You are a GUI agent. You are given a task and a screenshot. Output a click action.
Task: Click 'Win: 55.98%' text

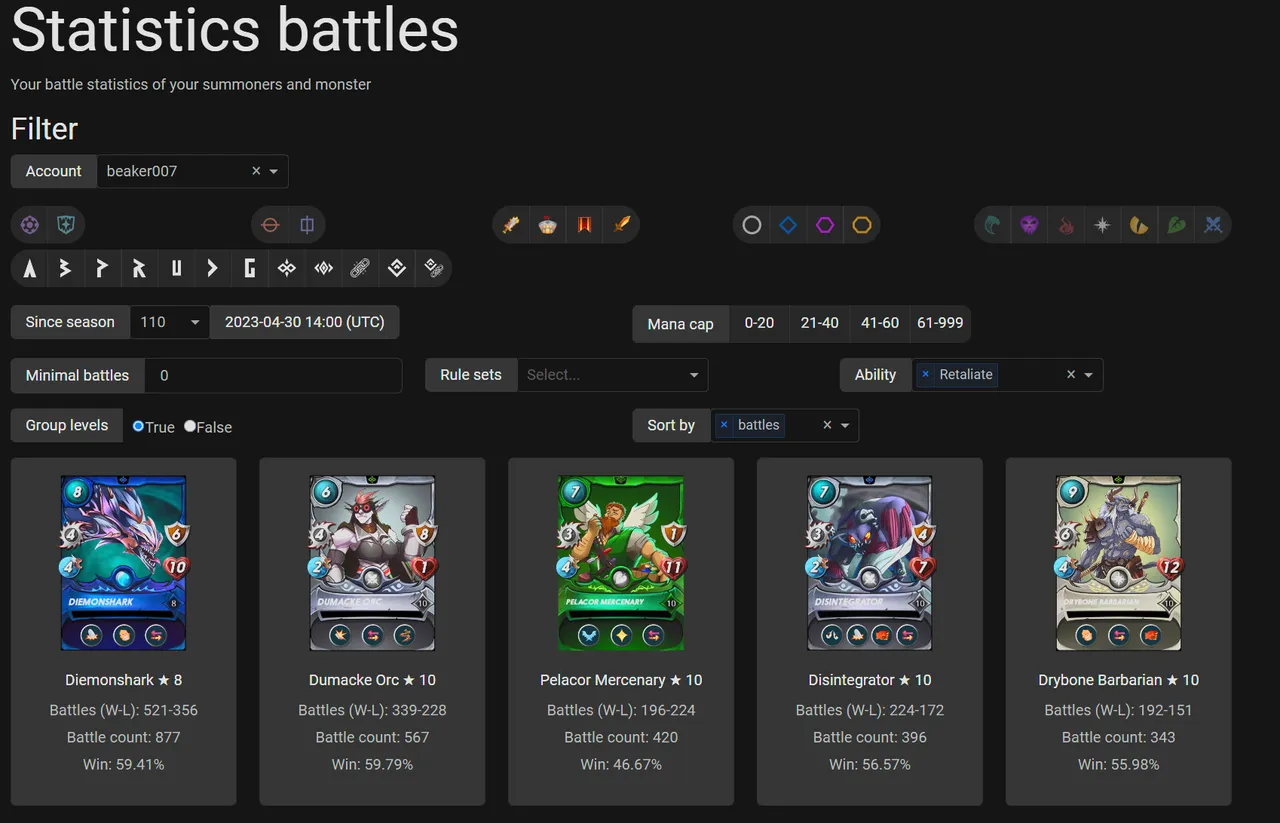[1119, 764]
